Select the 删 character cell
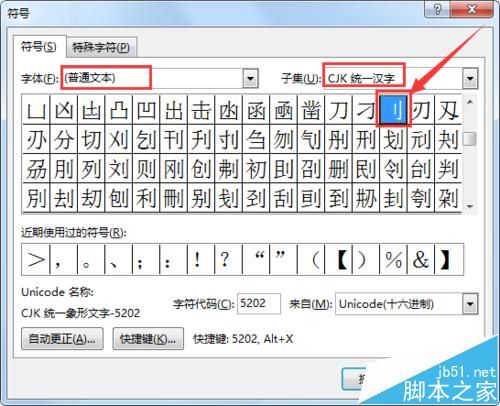This screenshot has width=500, height=406. 339,168
